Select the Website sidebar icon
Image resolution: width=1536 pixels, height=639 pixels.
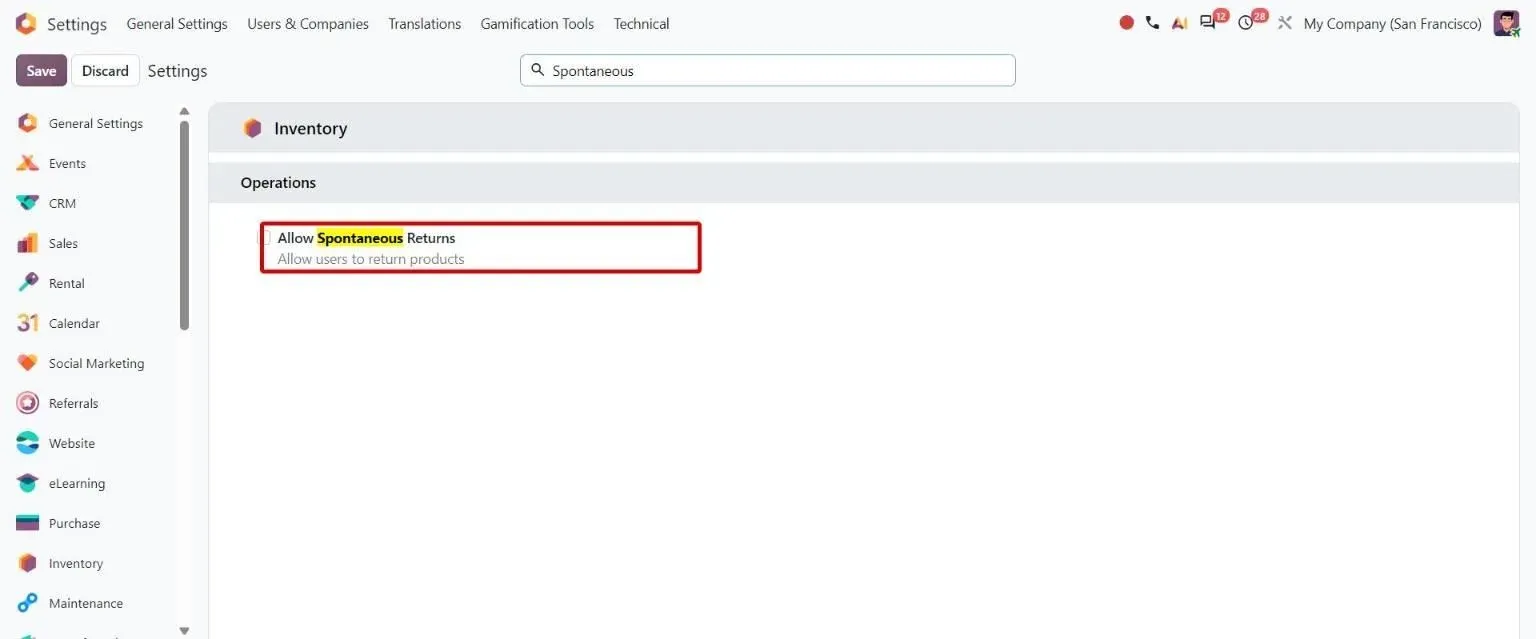pyautogui.click(x=28, y=443)
